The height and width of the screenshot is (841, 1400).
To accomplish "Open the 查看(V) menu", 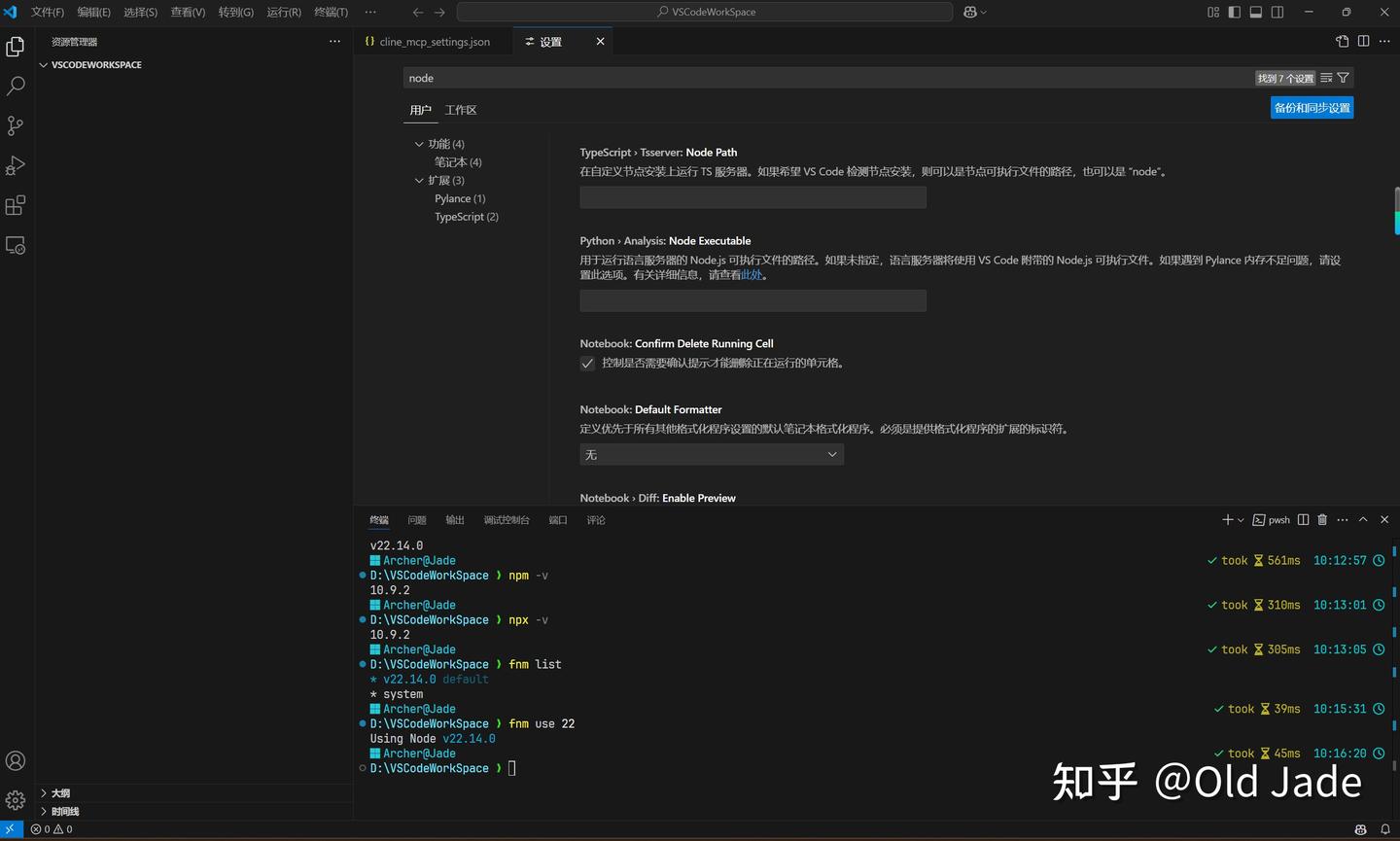I will click(188, 12).
